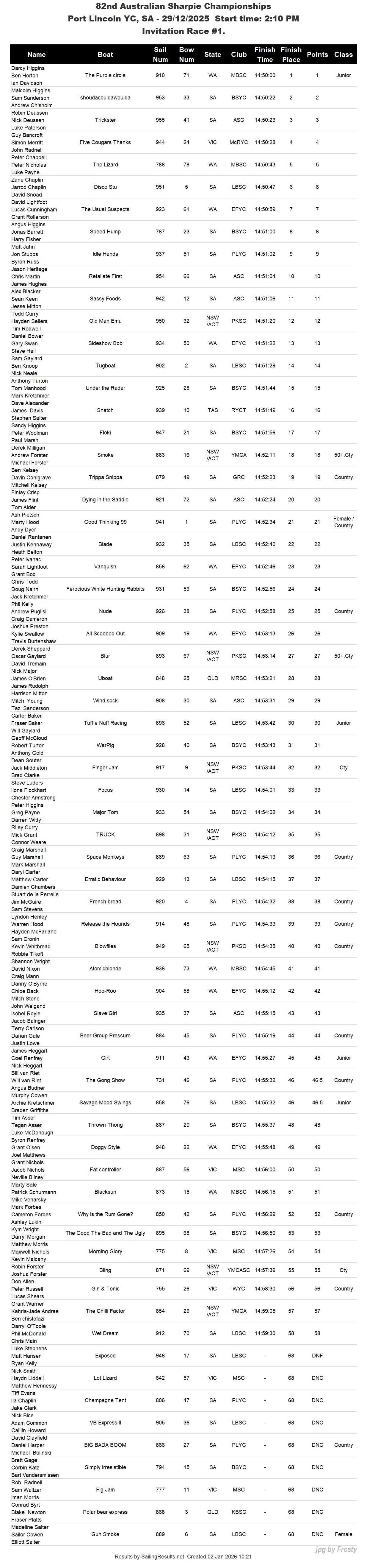The width and height of the screenshot is (367, 1568).
Task: Click boat name 'Ferocious White Hunting Rabbits'
Action: pyautogui.click(x=105, y=589)
